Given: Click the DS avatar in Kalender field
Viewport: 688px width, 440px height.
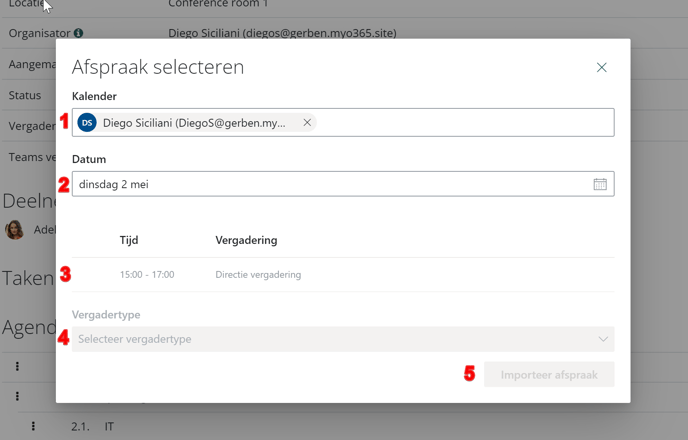Looking at the screenshot, I should pos(87,122).
